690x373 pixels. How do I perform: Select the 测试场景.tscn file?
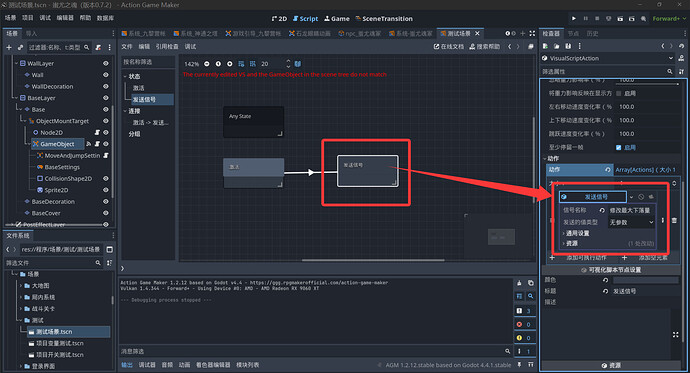tap(69, 332)
